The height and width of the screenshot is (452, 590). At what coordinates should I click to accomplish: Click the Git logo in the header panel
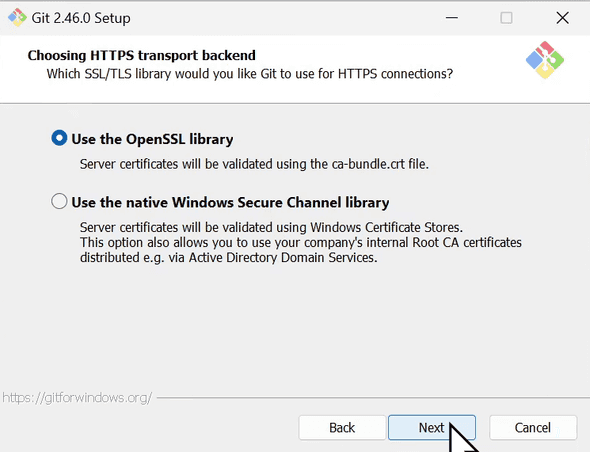[545, 60]
